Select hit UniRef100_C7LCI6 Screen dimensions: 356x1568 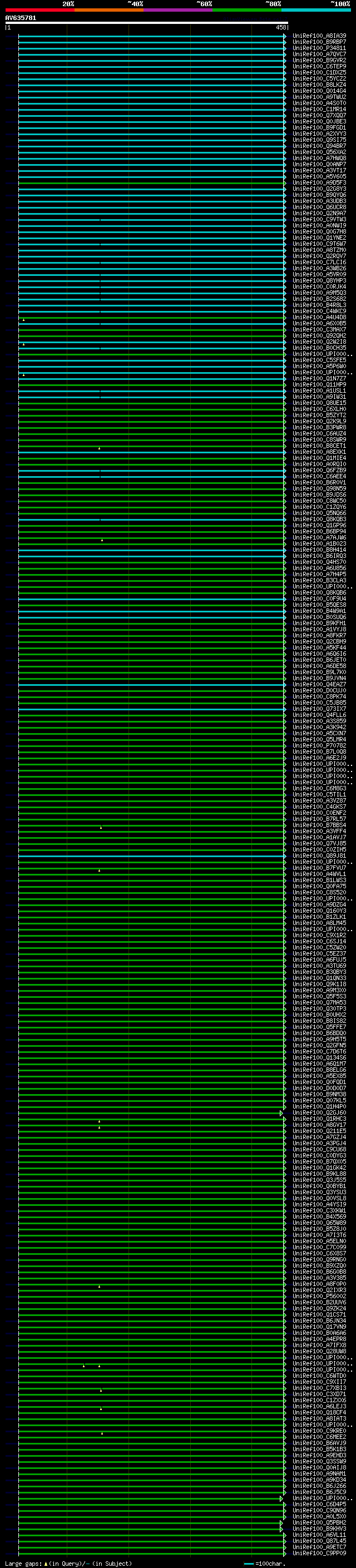click(x=319, y=263)
